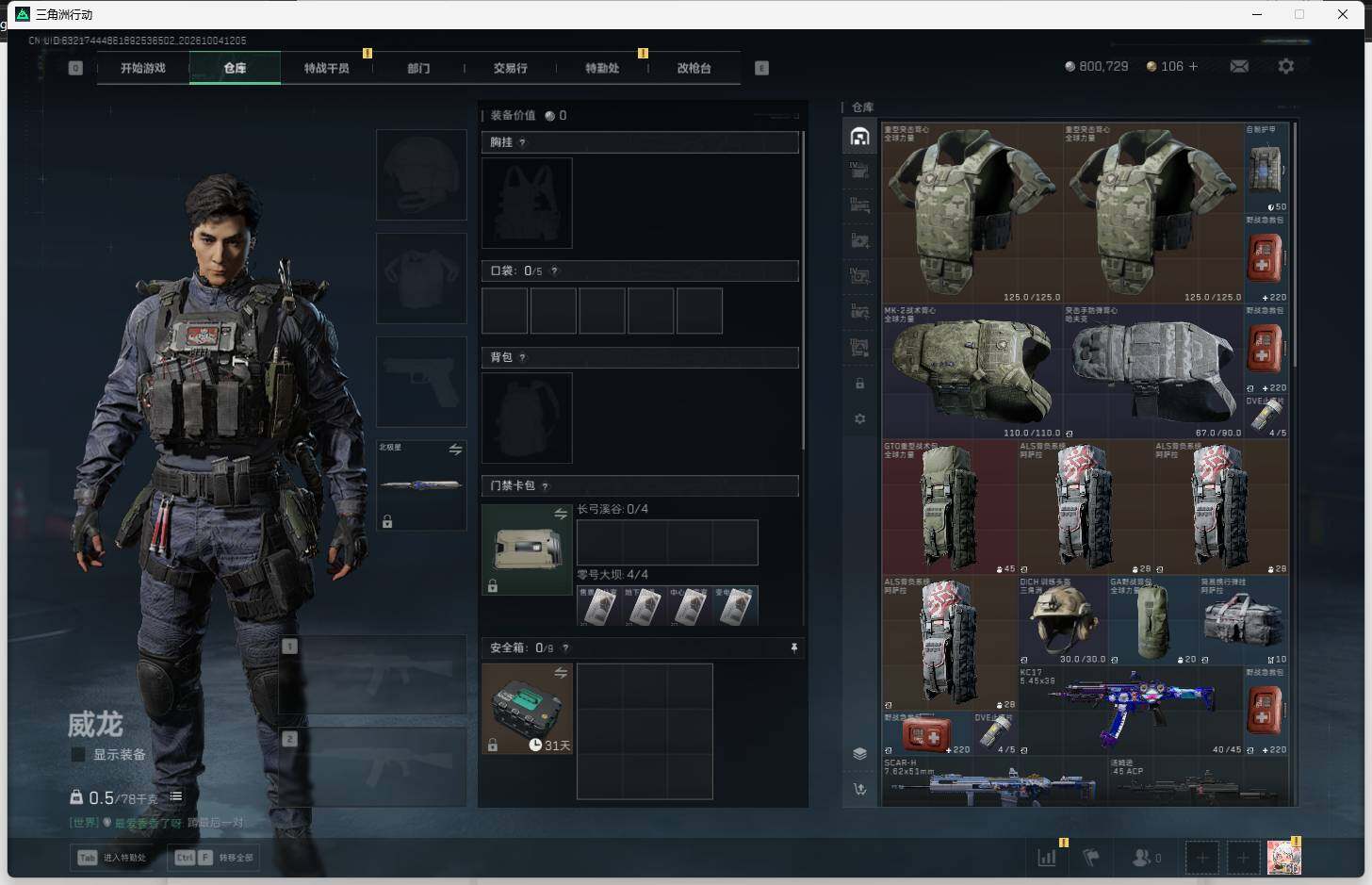This screenshot has height=885, width=1372.
Task: Click the pin icon on the 安全箱 header
Action: [x=793, y=647]
